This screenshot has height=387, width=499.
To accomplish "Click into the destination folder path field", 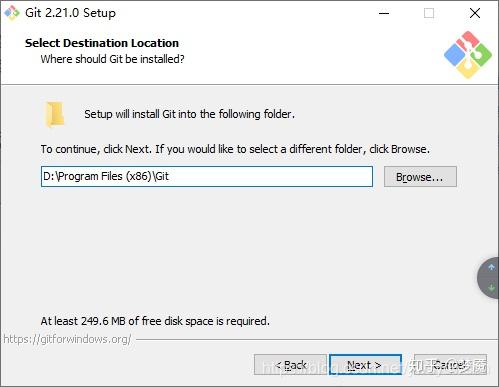I will click(207, 176).
